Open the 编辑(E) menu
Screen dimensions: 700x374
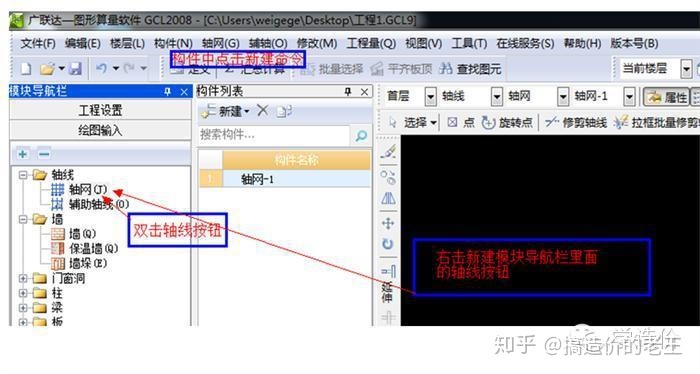click(83, 43)
